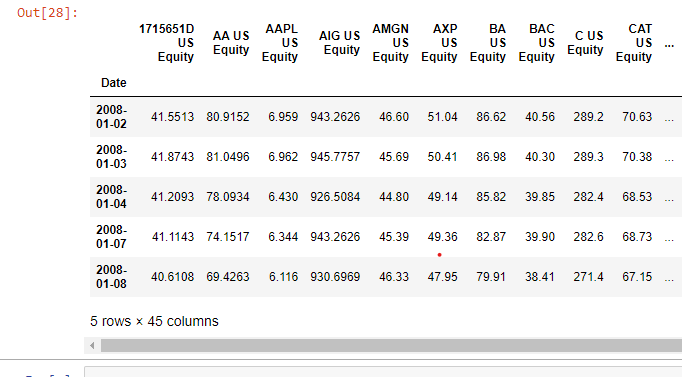The height and width of the screenshot is (377, 682).
Task: Click the CAT US Equity column header
Action: point(634,43)
